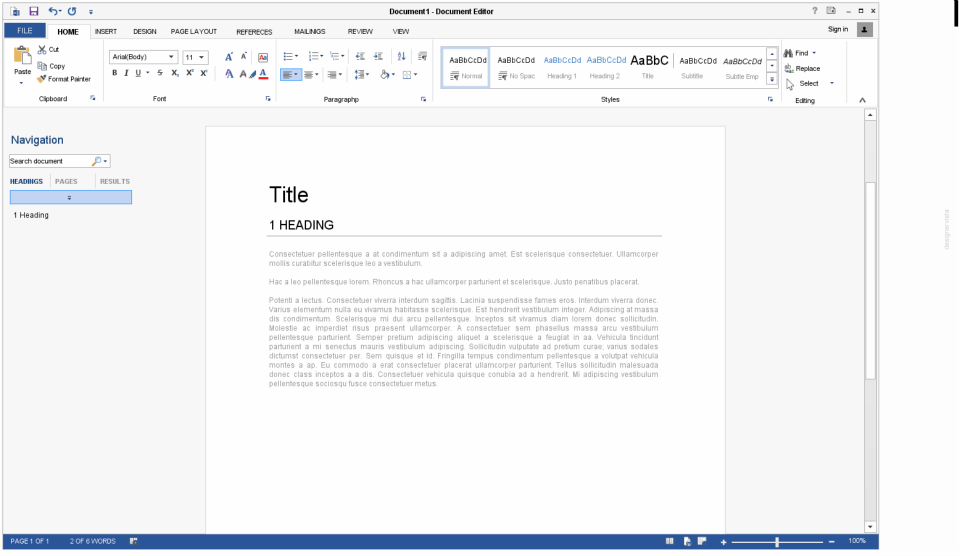960x556 pixels.
Task: Adjust the zoom slider handle
Action: pos(777,542)
